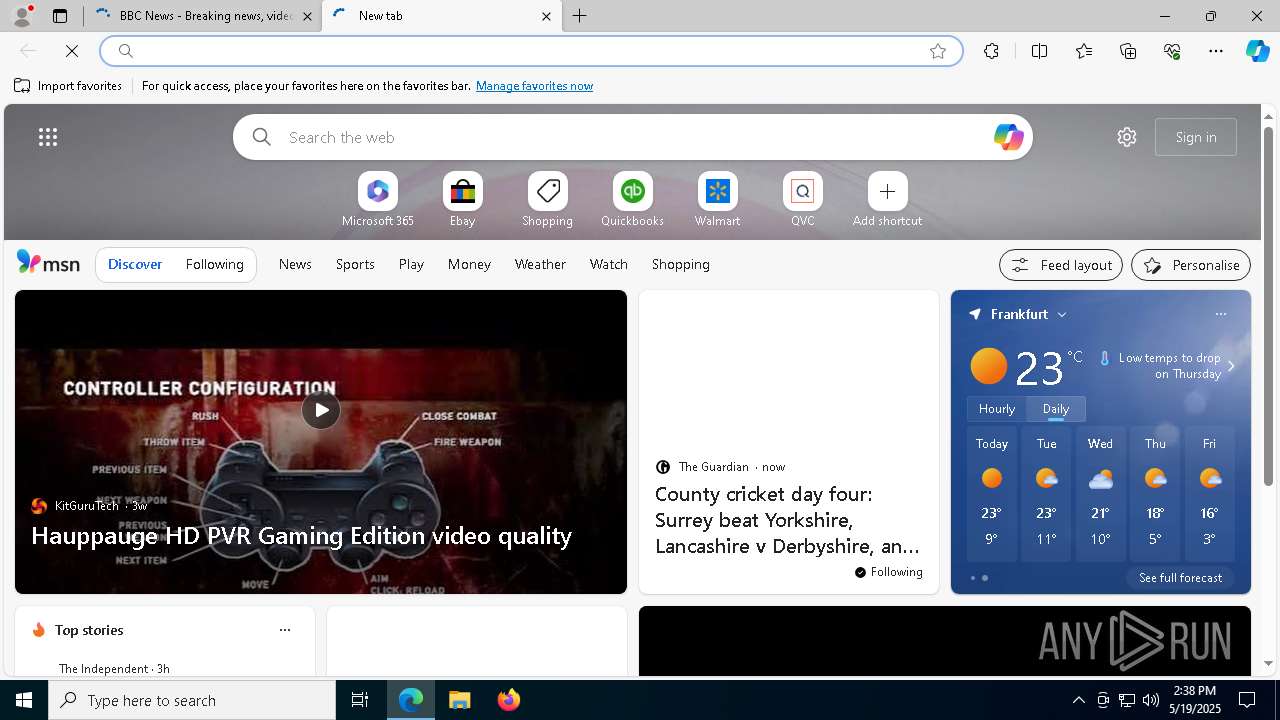Open the Walmart shortcut

pyautogui.click(x=718, y=200)
